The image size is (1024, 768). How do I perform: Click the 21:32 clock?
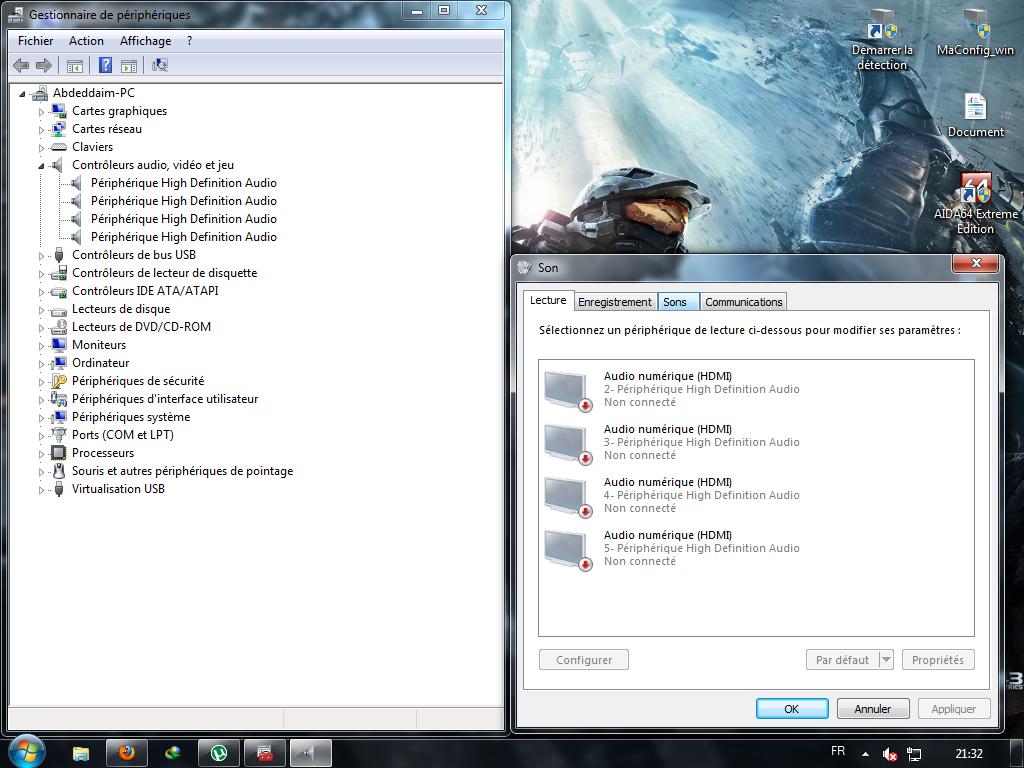(x=969, y=754)
